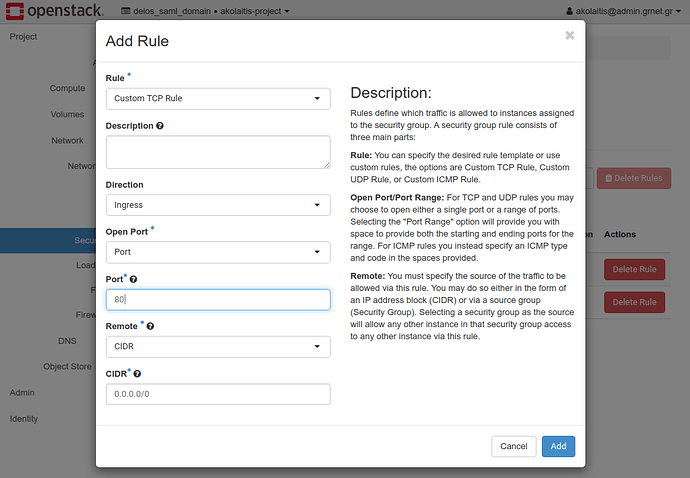This screenshot has height=478, width=690.
Task: Close the Add Rule dialog with X
Action: (569, 35)
